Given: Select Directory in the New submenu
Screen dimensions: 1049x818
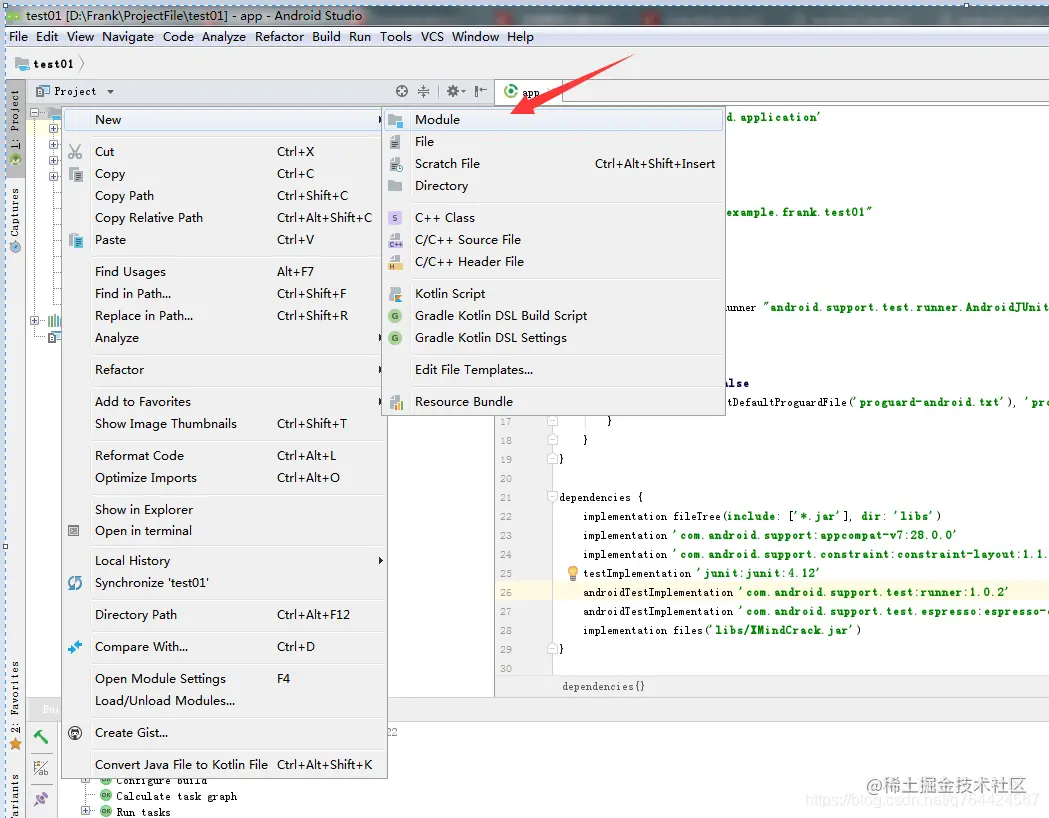Looking at the screenshot, I should click(553, 186).
